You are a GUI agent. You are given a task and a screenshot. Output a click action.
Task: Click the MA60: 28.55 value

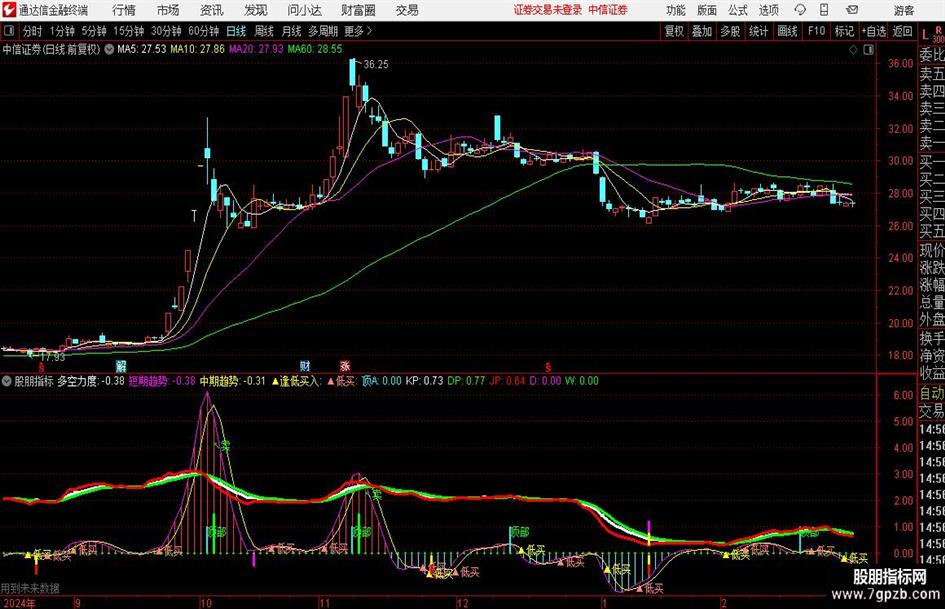point(315,49)
